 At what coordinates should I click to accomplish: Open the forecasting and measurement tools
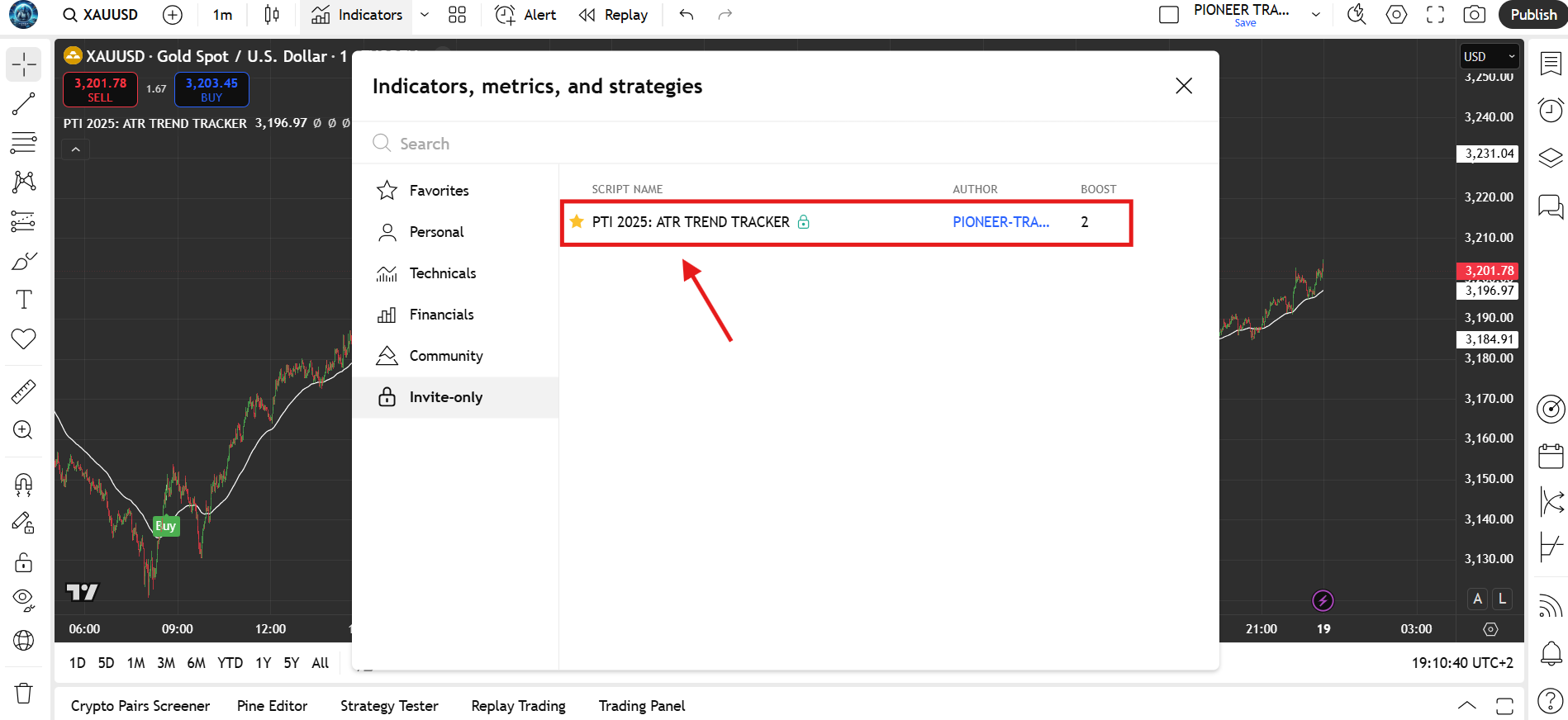point(24,221)
